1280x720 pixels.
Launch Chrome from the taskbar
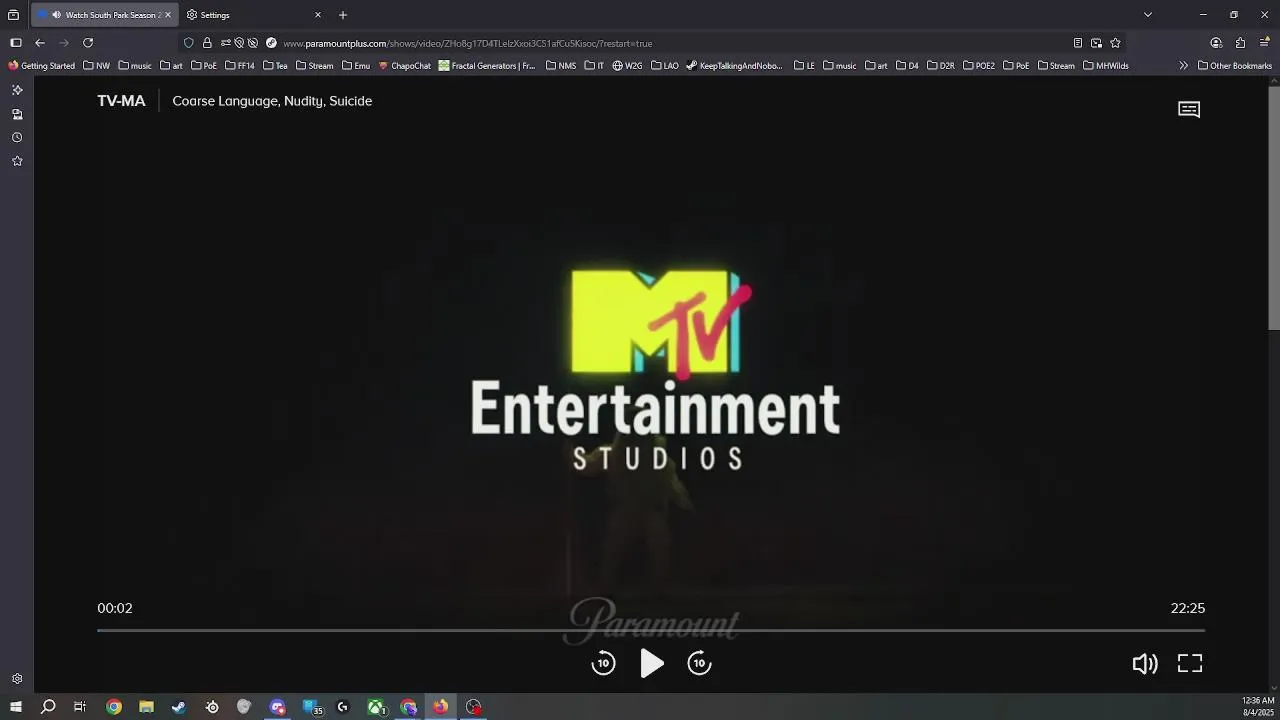click(x=114, y=707)
